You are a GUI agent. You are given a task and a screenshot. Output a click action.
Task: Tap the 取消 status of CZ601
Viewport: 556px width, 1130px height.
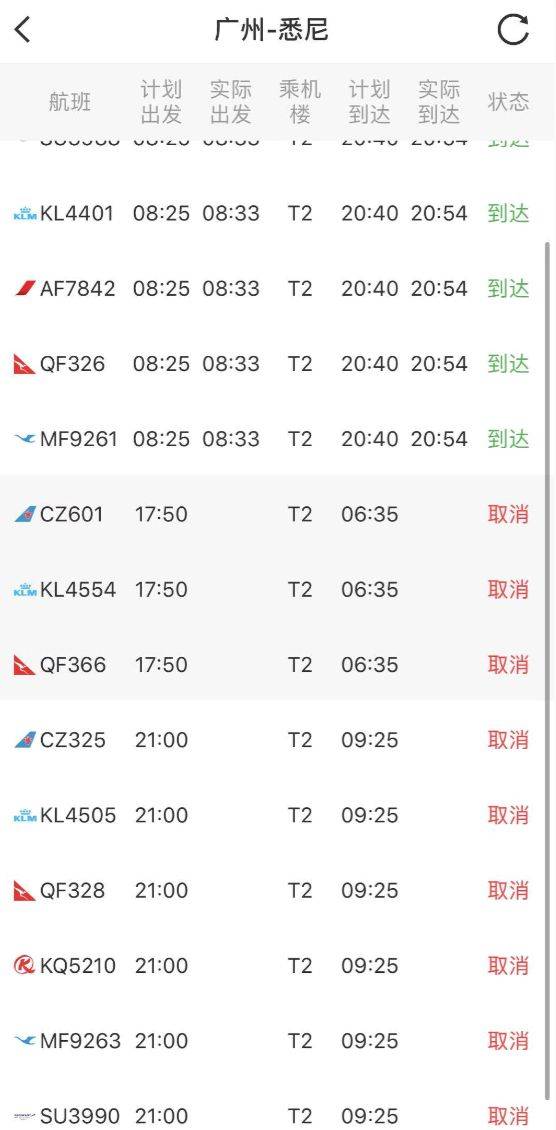tap(508, 514)
